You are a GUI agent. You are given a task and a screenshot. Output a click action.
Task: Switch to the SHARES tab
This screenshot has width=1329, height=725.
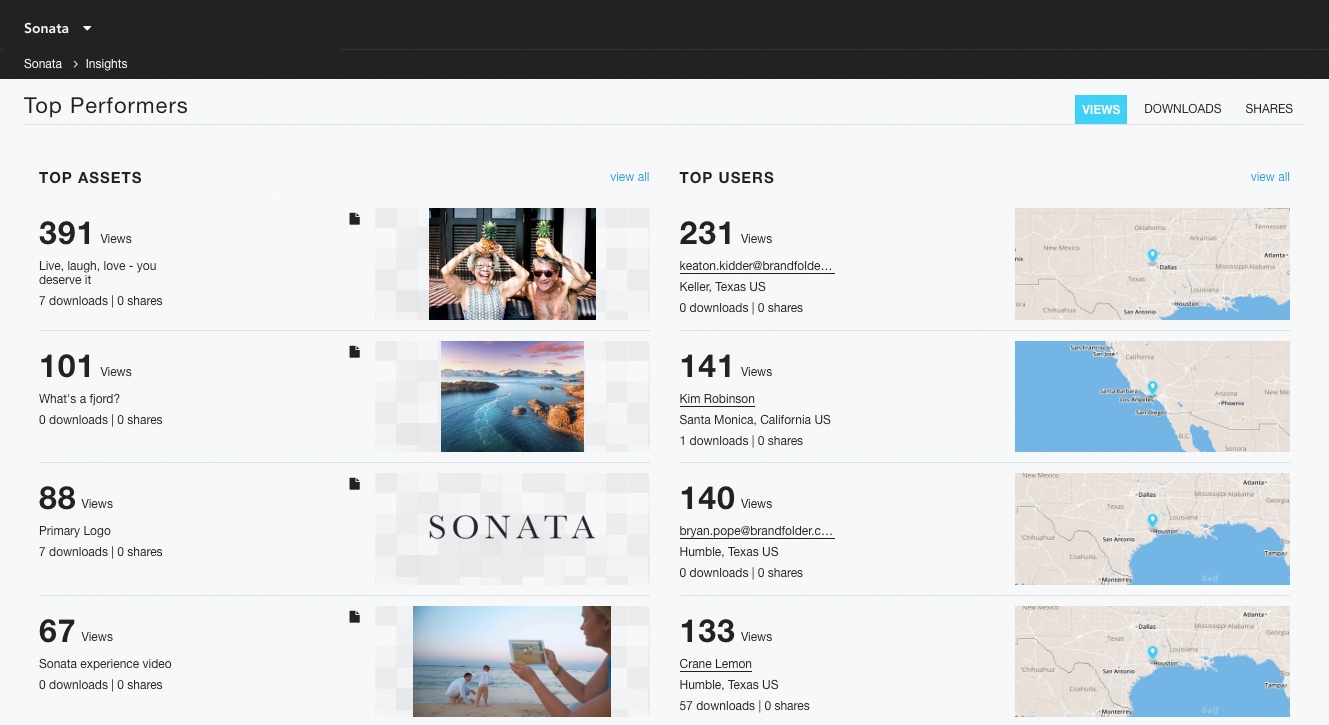point(1269,109)
